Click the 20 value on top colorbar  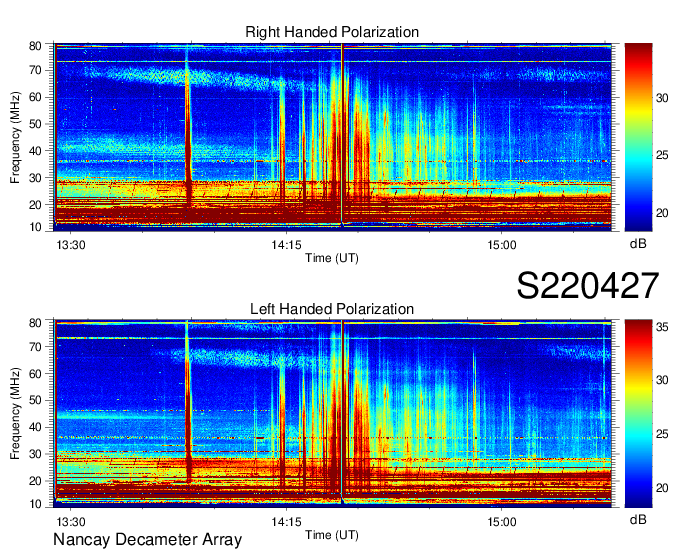coord(662,213)
